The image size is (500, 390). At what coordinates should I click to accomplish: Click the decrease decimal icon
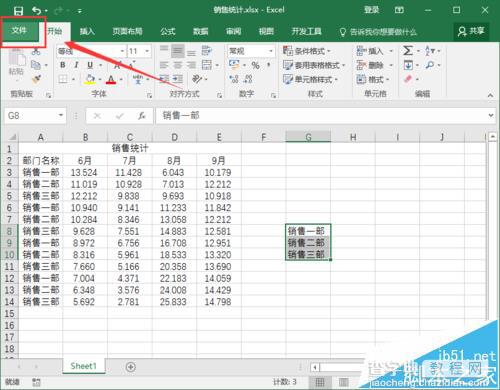click(x=248, y=79)
